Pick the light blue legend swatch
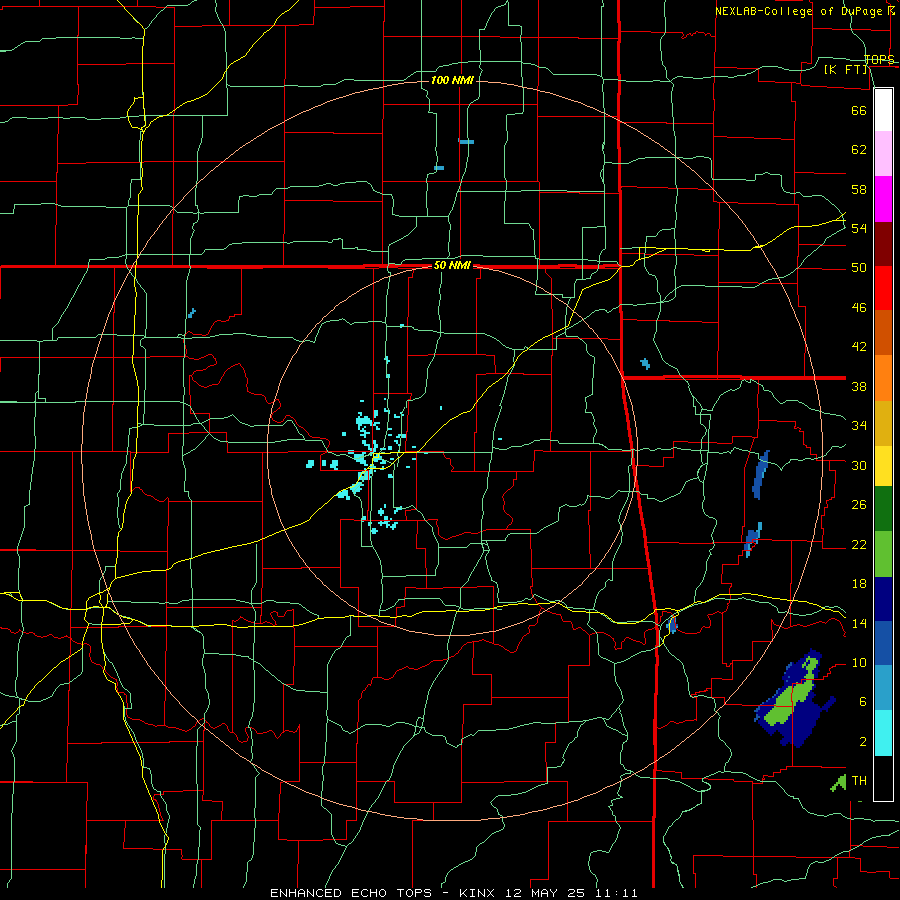 pos(883,688)
